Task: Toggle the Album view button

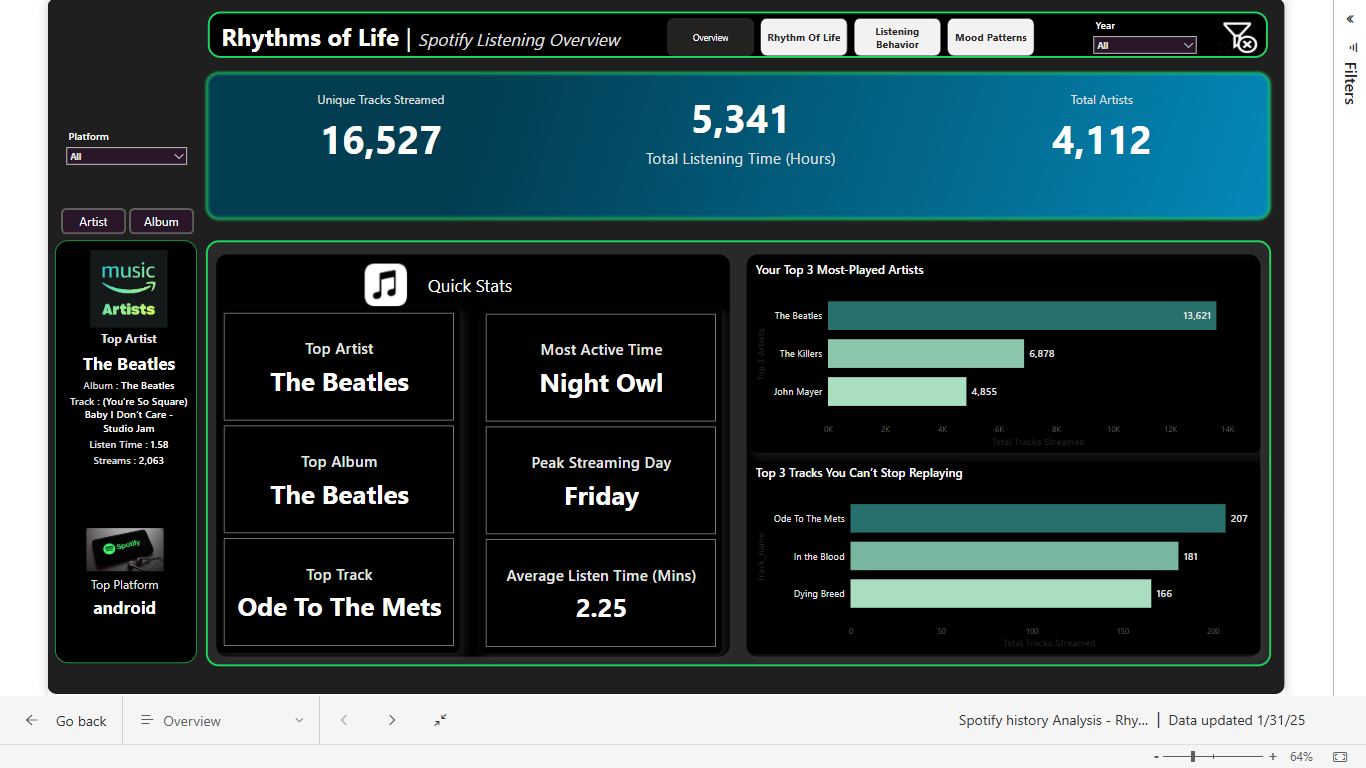Action: [161, 221]
